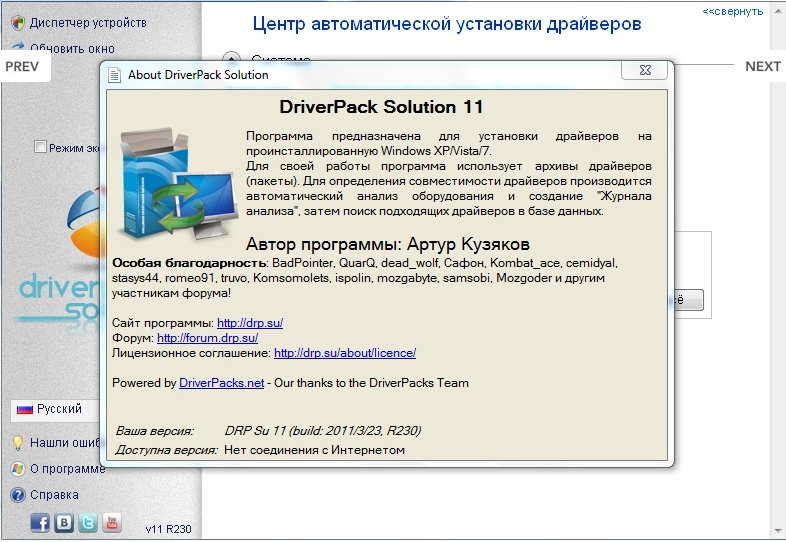The image size is (786, 542).
Task: Follow the http://drp.su/ site link
Action: click(x=250, y=323)
